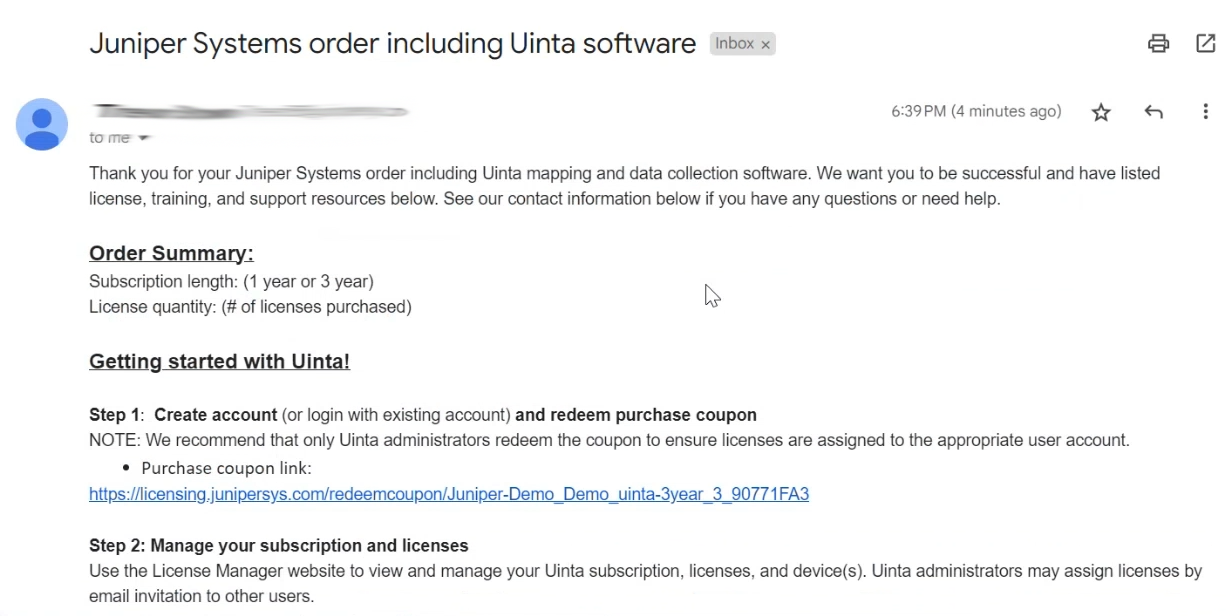Image resolution: width=1226 pixels, height=616 pixels.
Task: Click the Step 2 subscription and licenses heading
Action: pyautogui.click(x=278, y=546)
